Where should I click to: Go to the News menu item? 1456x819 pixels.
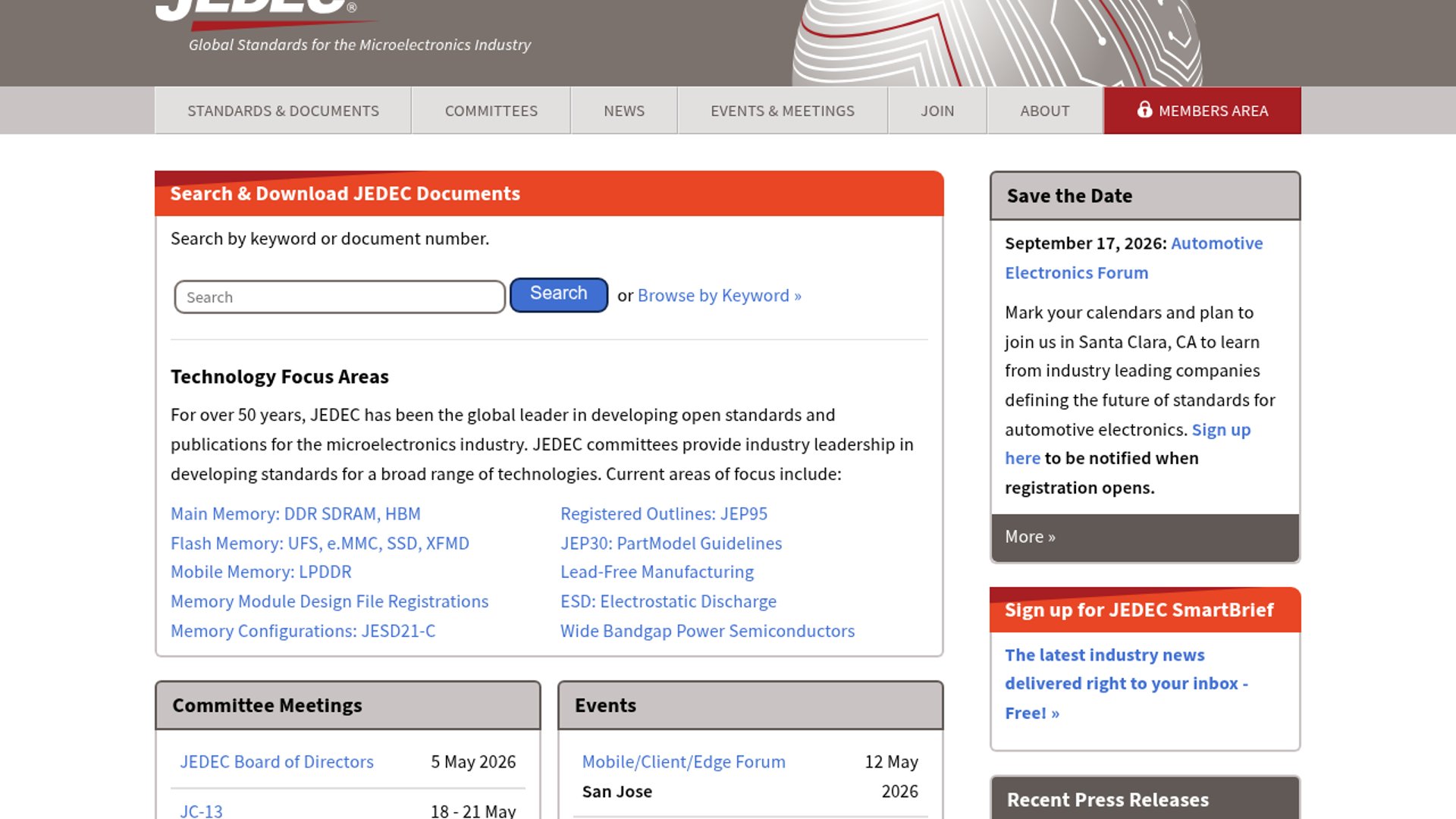[624, 111]
